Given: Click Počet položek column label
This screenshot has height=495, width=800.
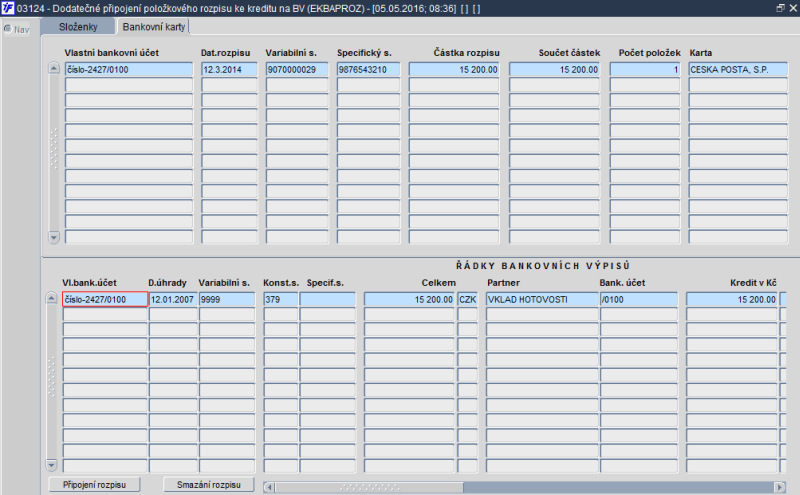Looking at the screenshot, I should (x=649, y=53).
